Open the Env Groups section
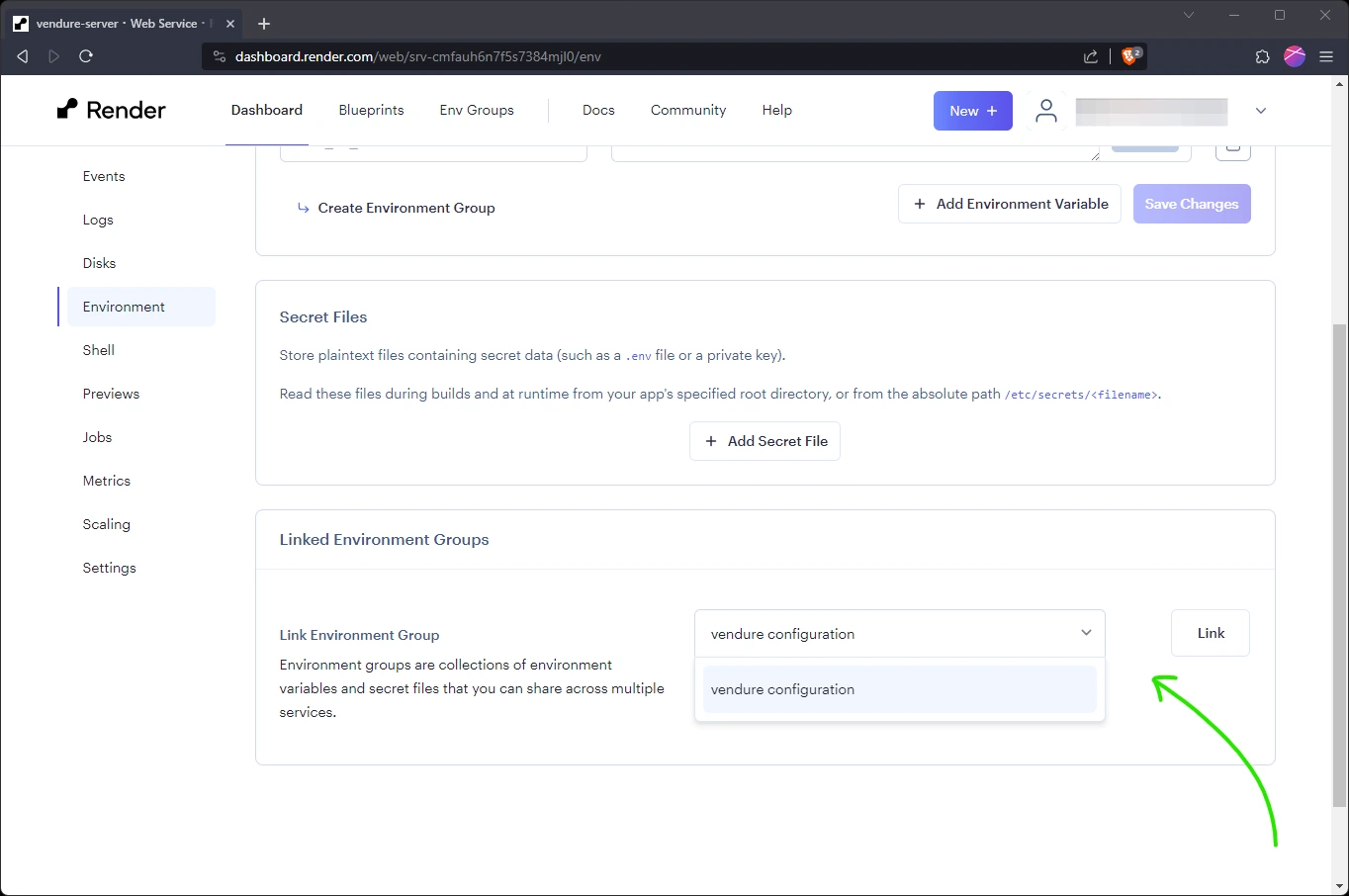The image size is (1349, 896). pos(476,110)
